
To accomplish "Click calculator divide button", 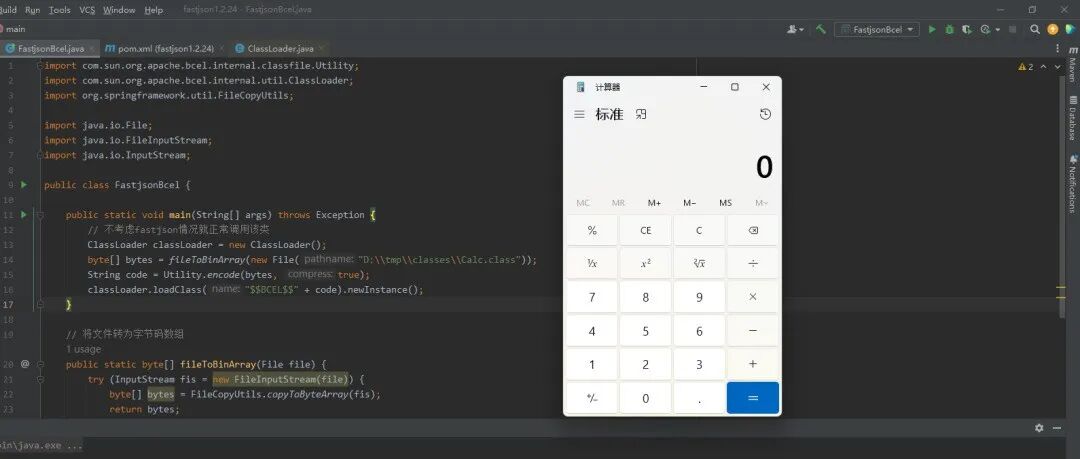I will [x=753, y=263].
